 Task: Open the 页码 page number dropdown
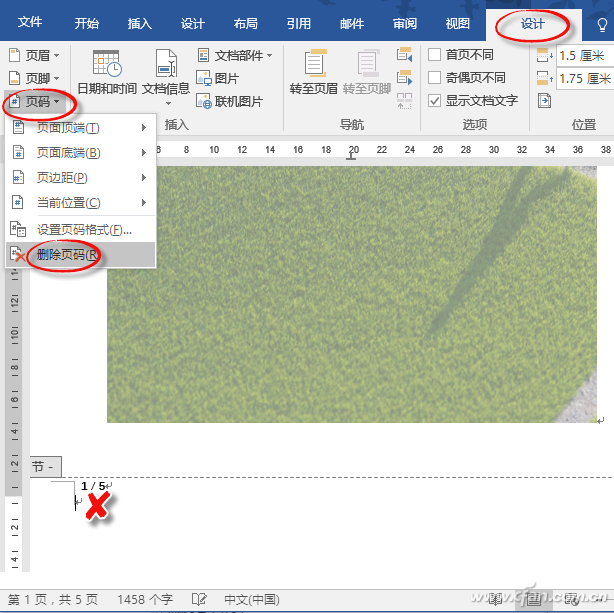coord(34,102)
